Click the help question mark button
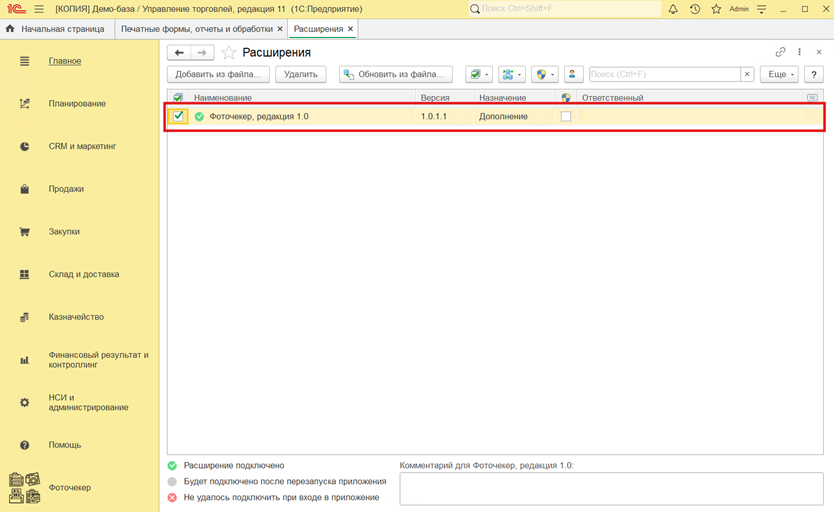Screen dimensions: 834x512 [x=813, y=74]
